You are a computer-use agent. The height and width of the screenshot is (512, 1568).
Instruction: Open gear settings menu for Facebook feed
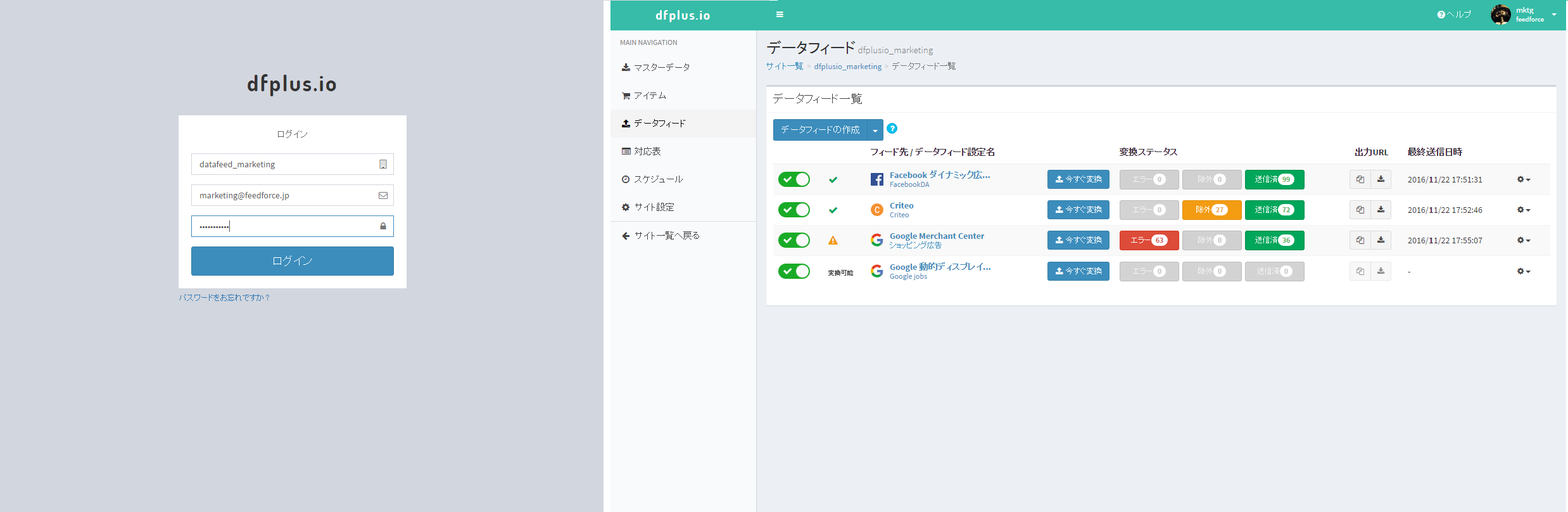click(x=1523, y=179)
